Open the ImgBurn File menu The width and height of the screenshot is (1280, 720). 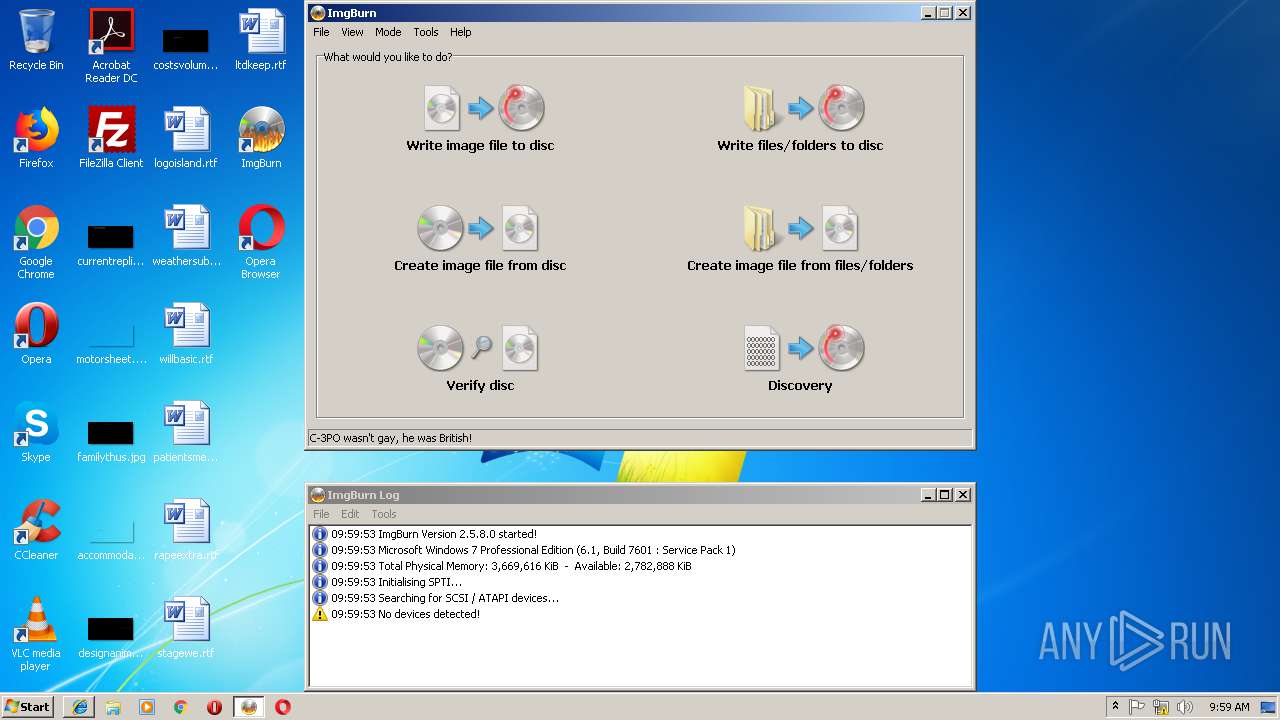coord(321,32)
